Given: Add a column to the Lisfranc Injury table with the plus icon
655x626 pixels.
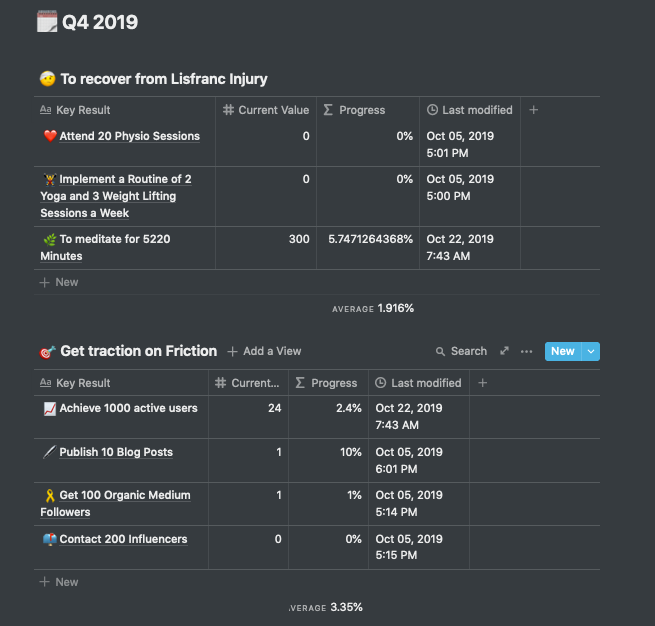Looking at the screenshot, I should (x=533, y=110).
